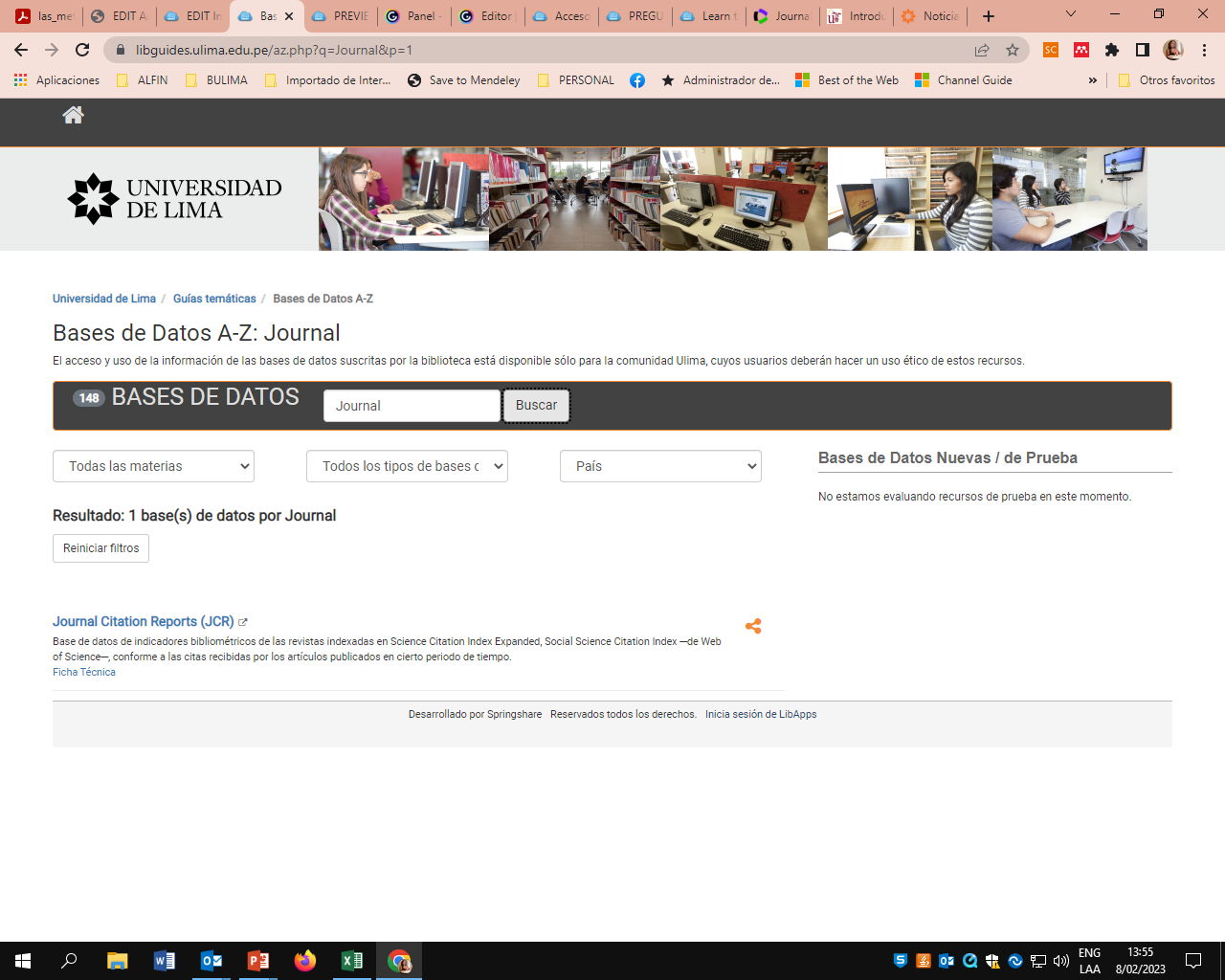The image size is (1225, 980).
Task: Expand the database types dropdown
Action: point(407,466)
